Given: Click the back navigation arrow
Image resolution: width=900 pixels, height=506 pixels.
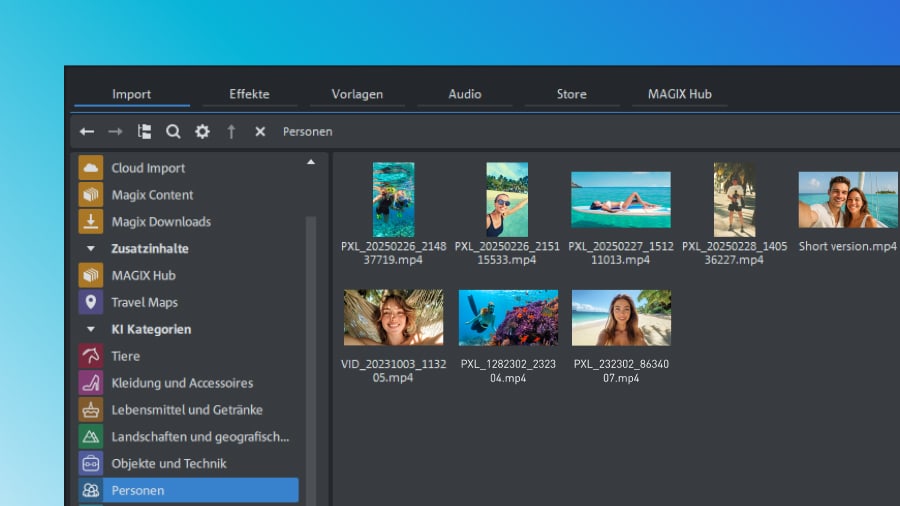Looking at the screenshot, I should coord(87,132).
